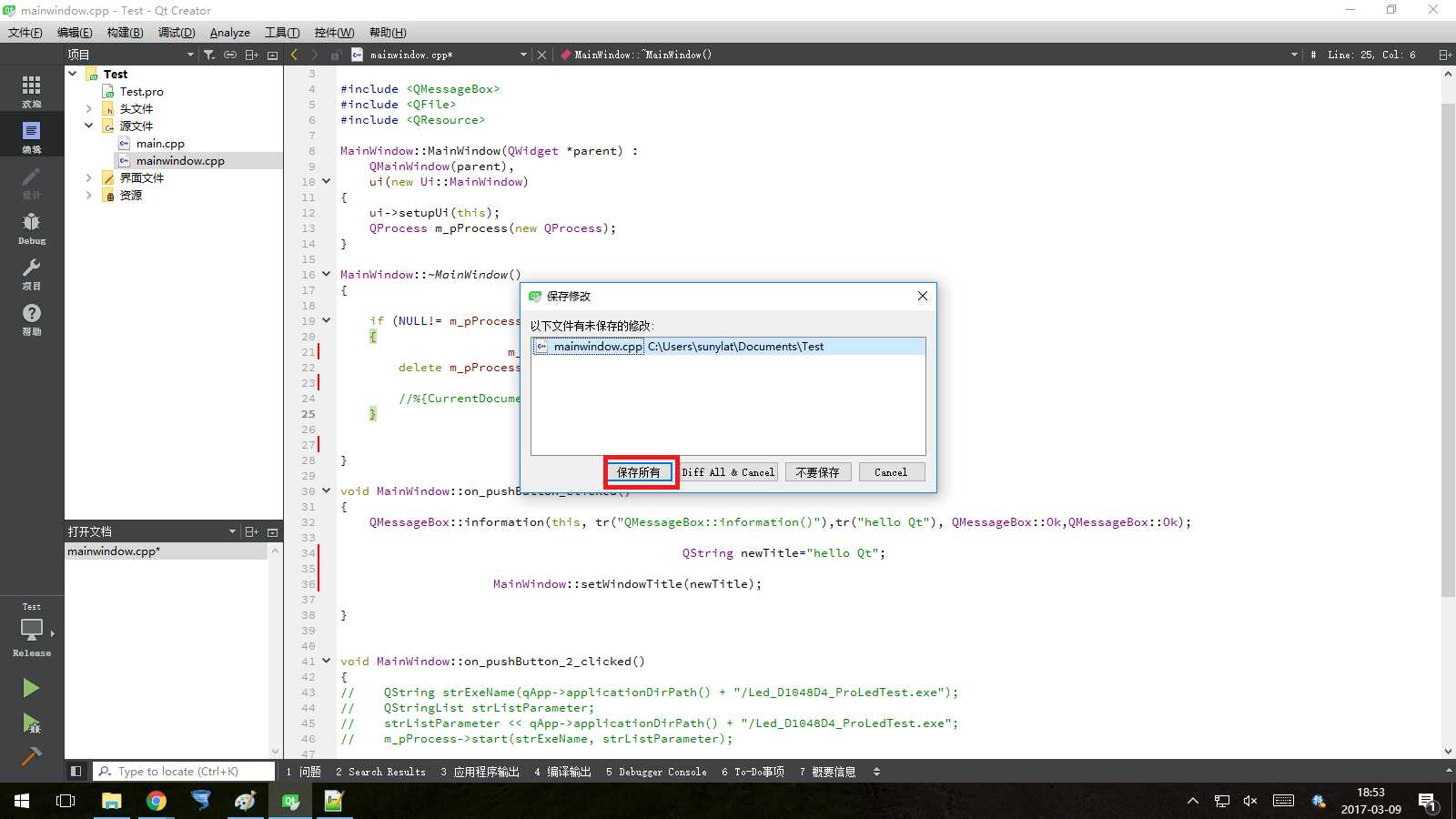Open the Welcome mode in sidebar
This screenshot has height=819, width=1456.
[32, 90]
